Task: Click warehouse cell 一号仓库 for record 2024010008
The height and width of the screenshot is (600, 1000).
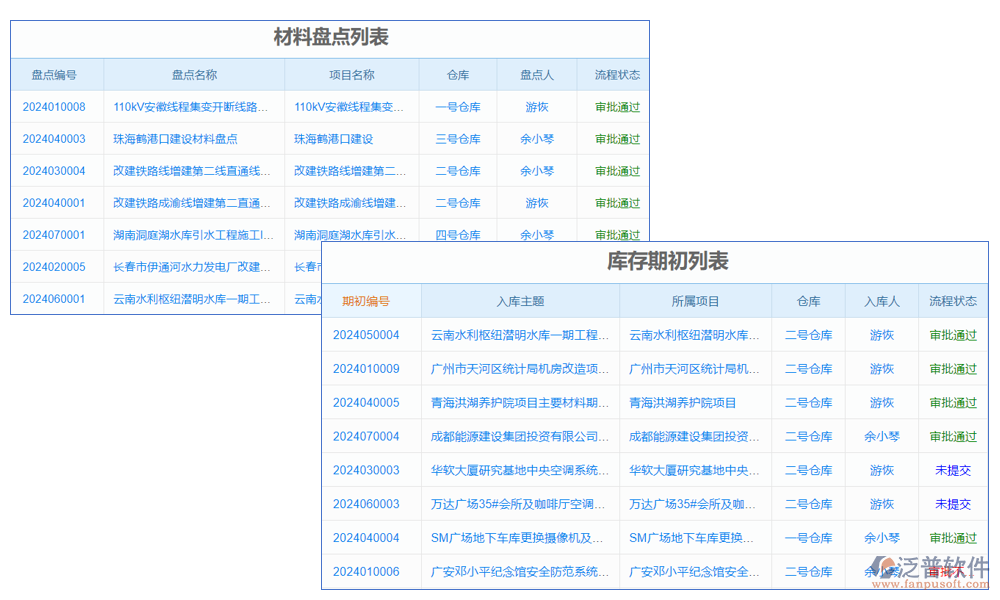Action: [x=458, y=106]
